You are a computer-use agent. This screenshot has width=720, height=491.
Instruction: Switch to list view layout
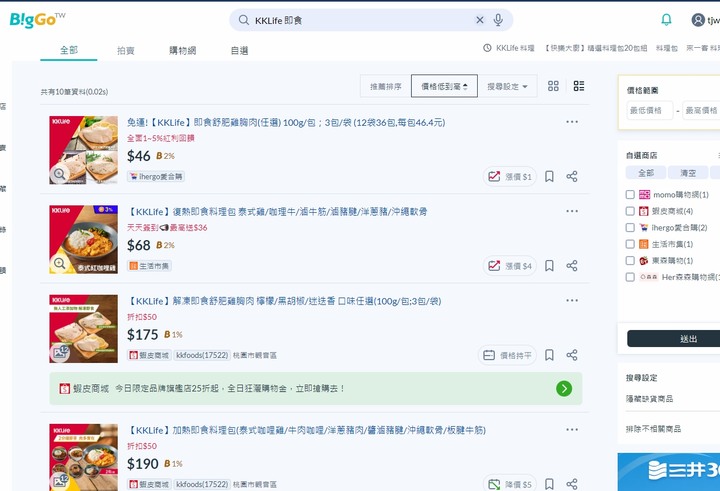click(x=579, y=86)
